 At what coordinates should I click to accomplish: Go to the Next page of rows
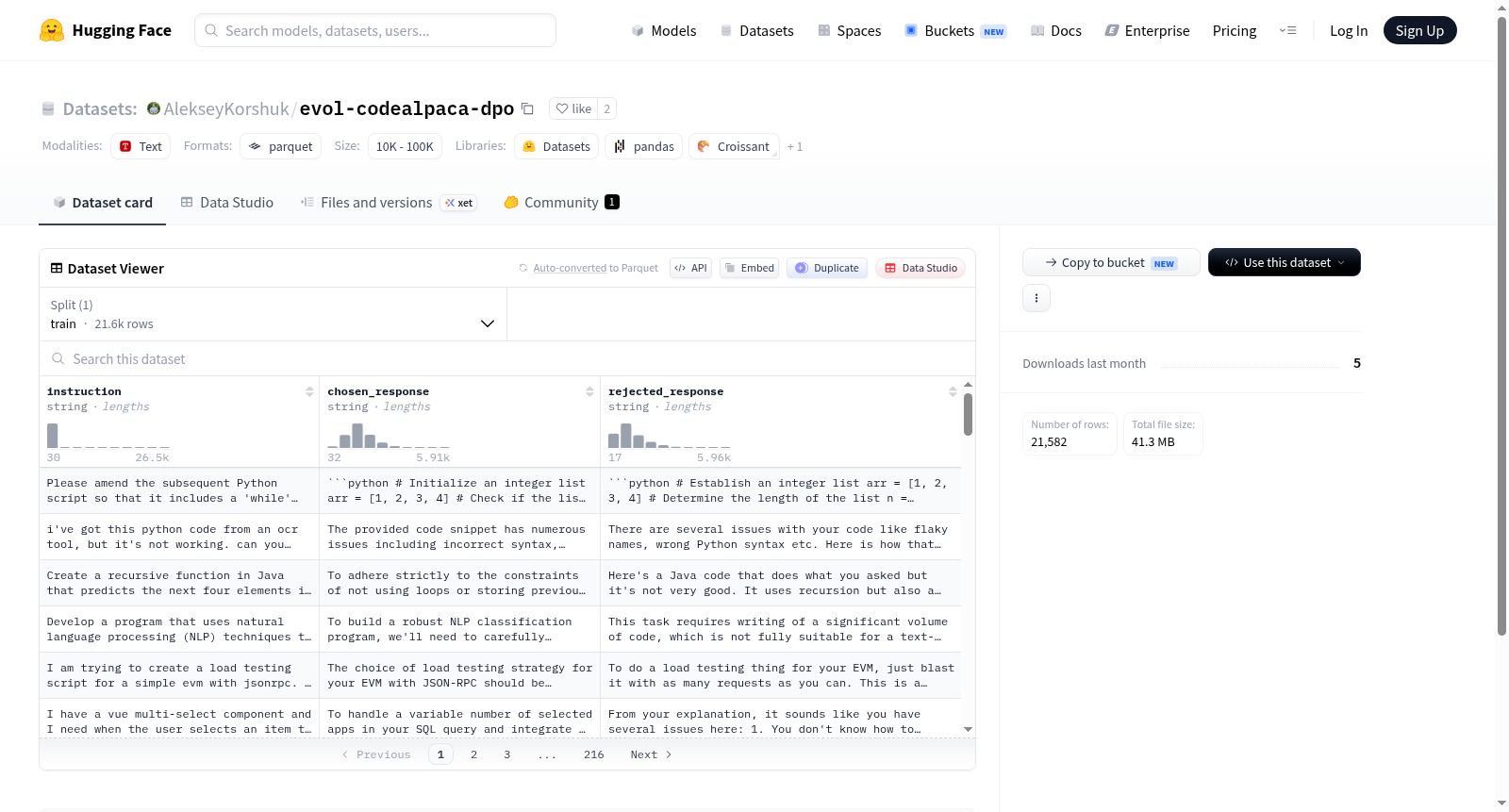click(x=651, y=754)
